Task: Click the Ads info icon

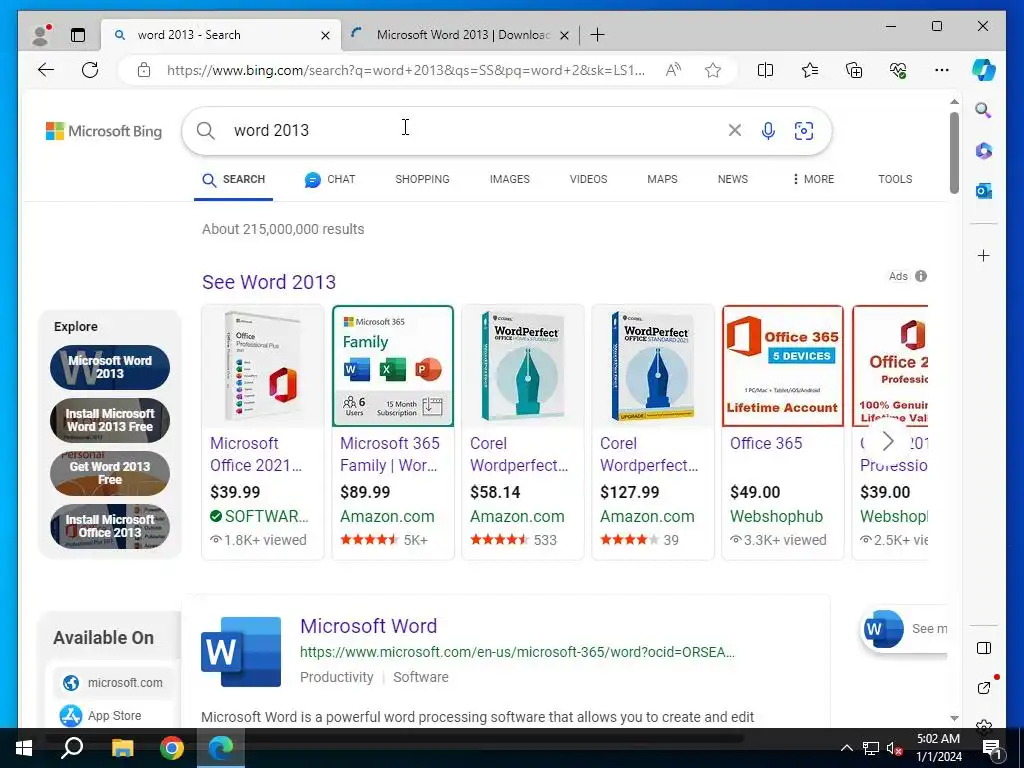Action: pos(921,276)
